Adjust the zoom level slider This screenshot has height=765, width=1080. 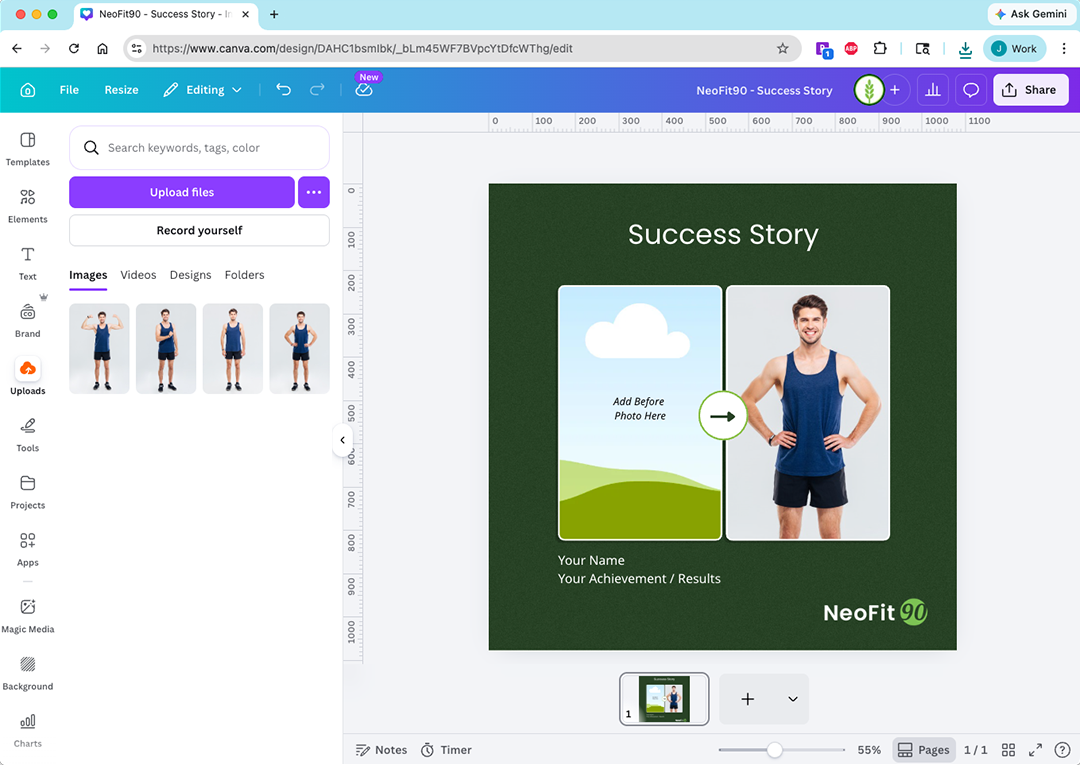point(774,750)
